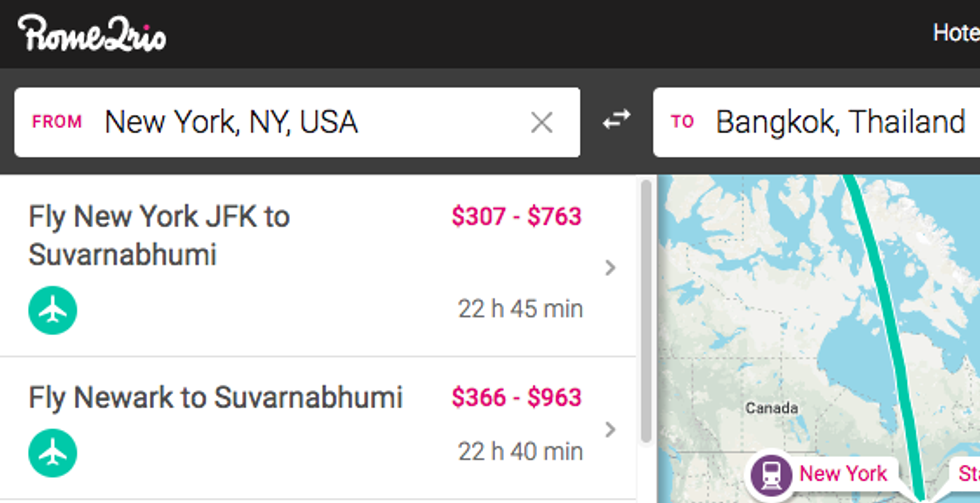Viewport: 980px width, 503px height.
Task: Click the plane icon for Newark flight
Action: pos(53,453)
